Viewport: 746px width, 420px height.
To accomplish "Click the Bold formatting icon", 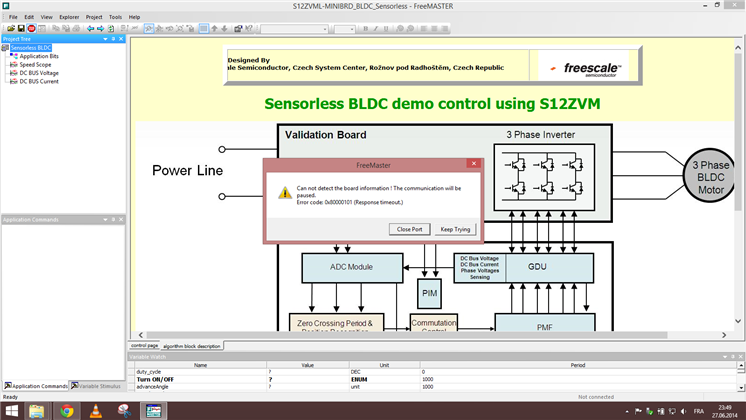I will tap(365, 29).
